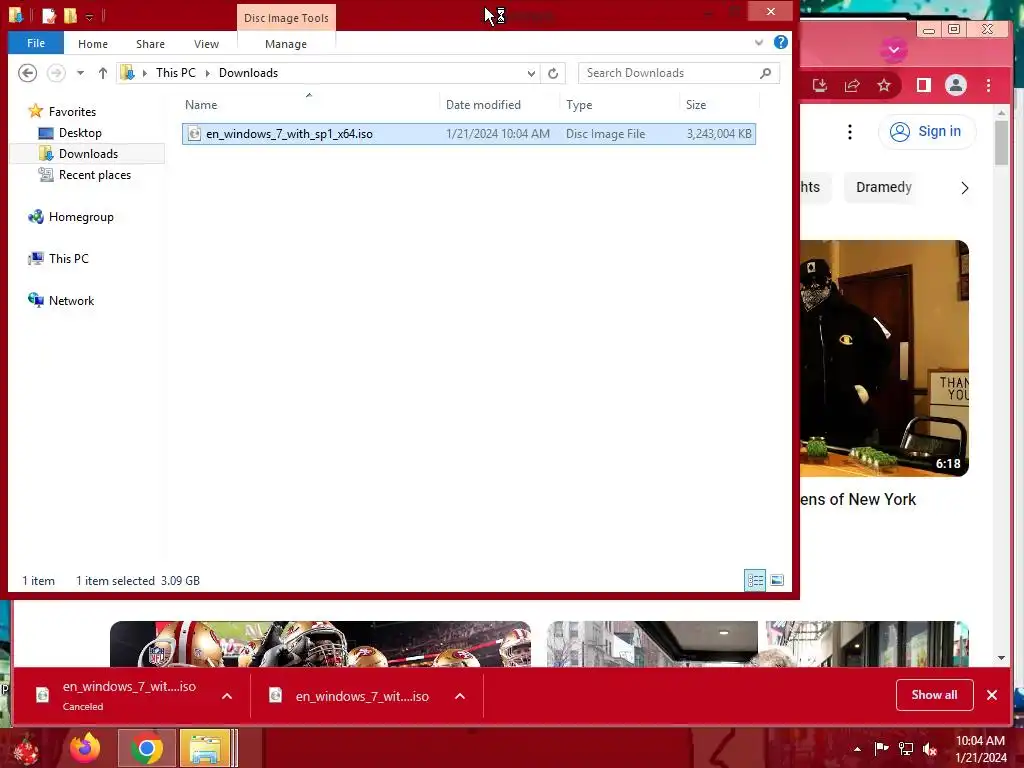Viewport: 1024px width, 768px height.
Task: Open Firefox from the taskbar
Action: click(86, 748)
